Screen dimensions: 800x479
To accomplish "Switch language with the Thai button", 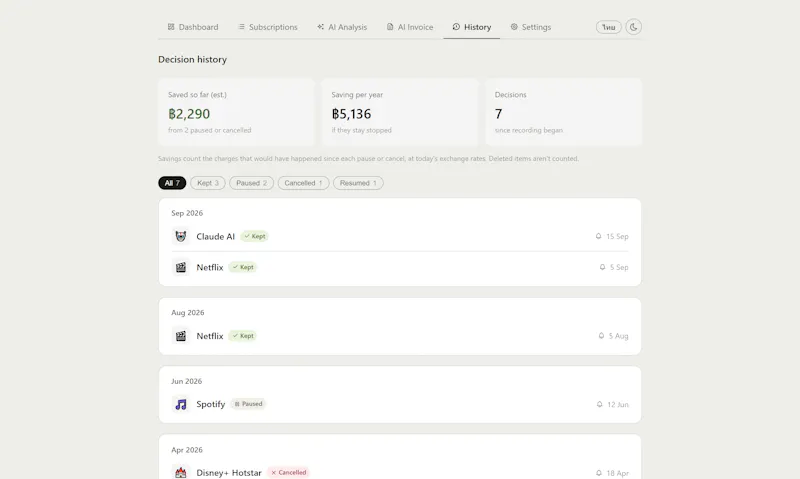I will tap(609, 27).
